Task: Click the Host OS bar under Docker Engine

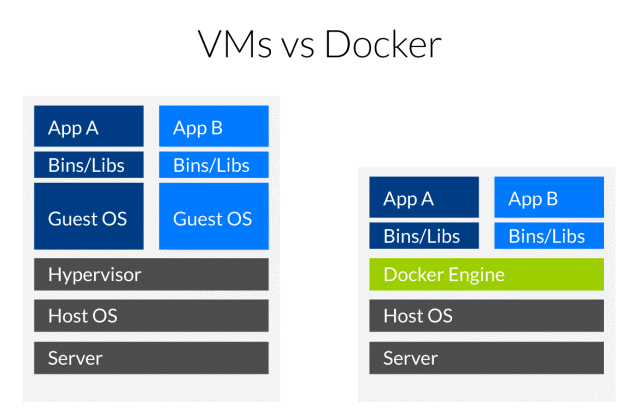Action: 487,316
